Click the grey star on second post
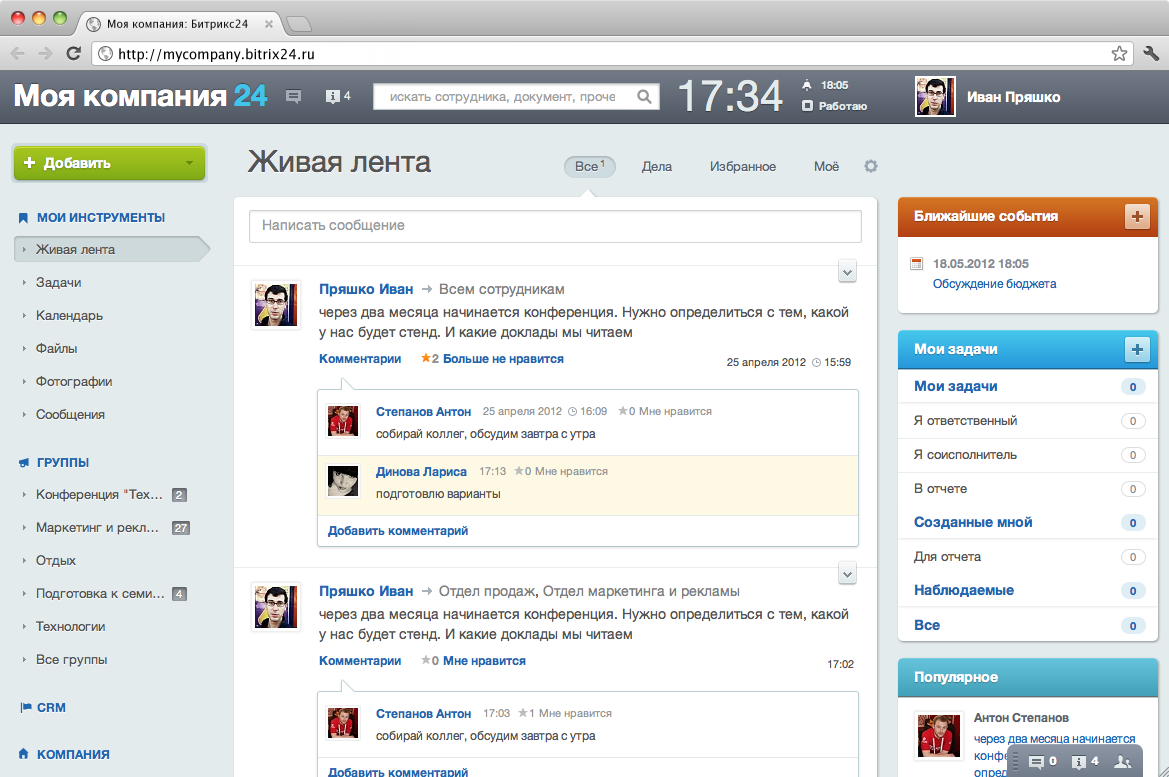This screenshot has height=777, width=1169. 426,660
